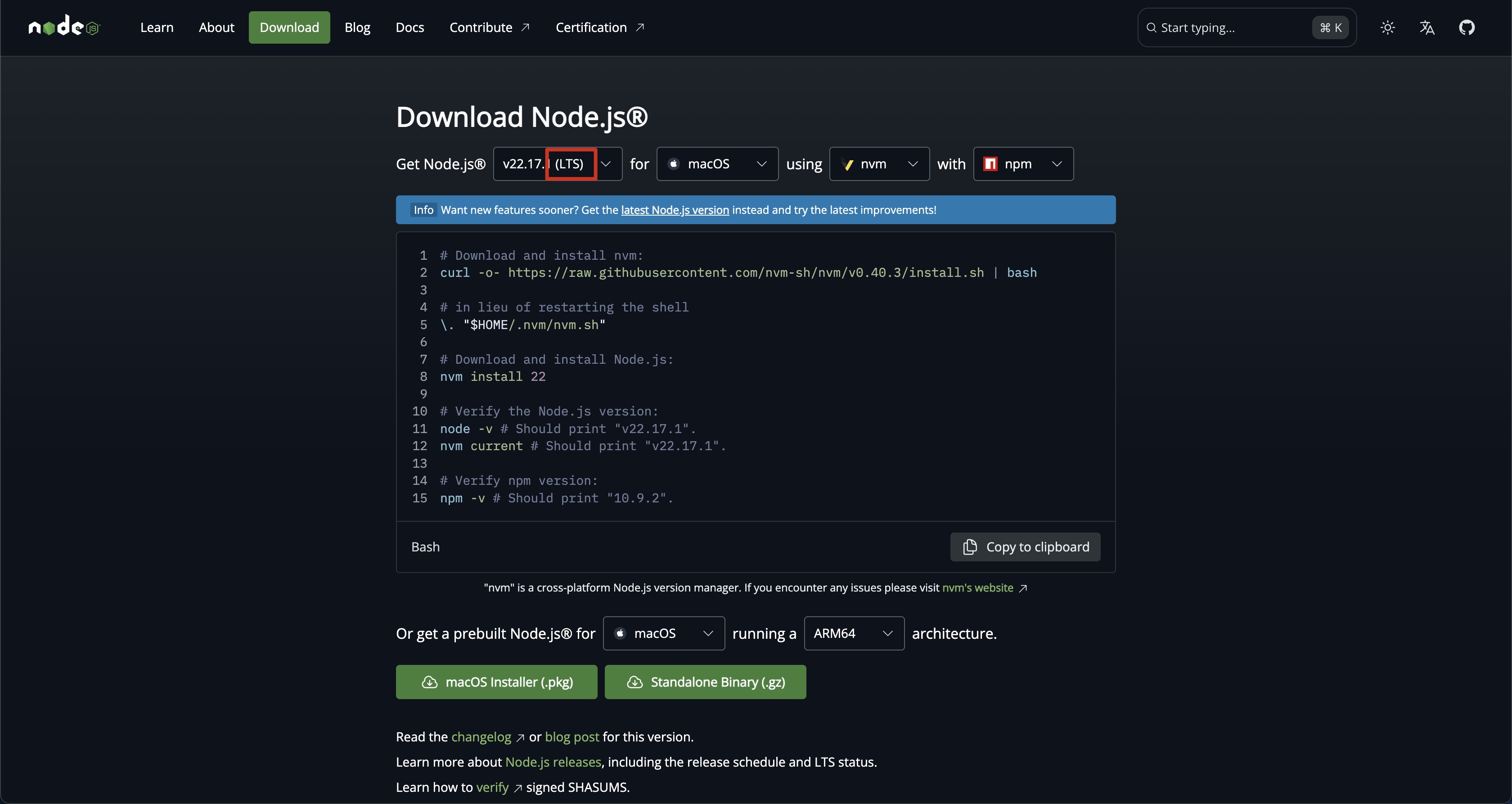Click the search magnifier icon
The height and width of the screenshot is (804, 1512).
[1153, 27]
